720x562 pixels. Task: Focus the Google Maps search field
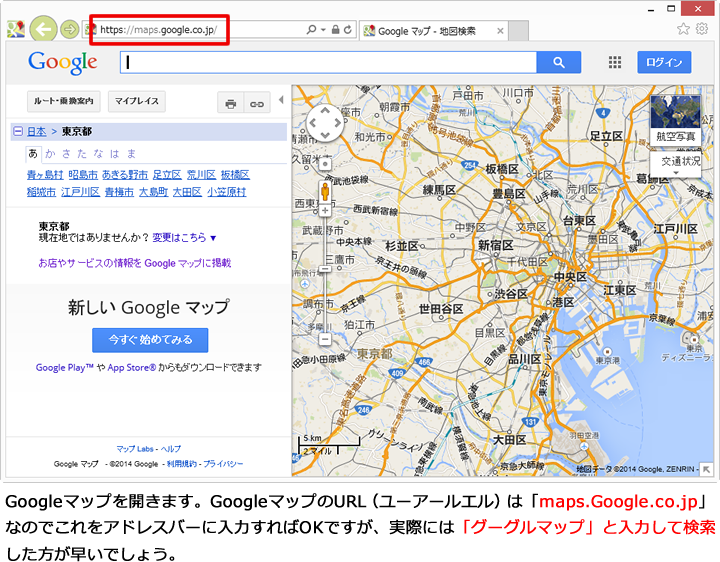[328, 62]
